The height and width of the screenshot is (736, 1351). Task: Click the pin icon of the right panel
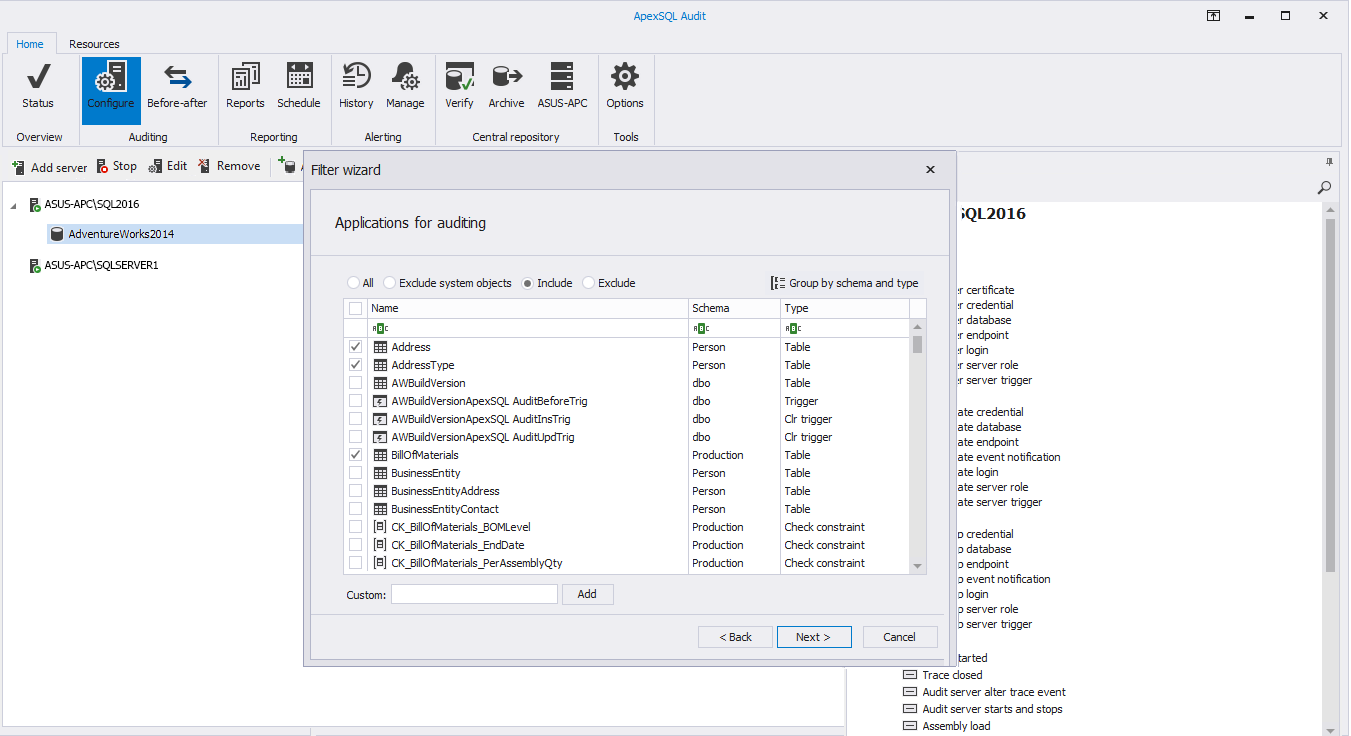1330,161
